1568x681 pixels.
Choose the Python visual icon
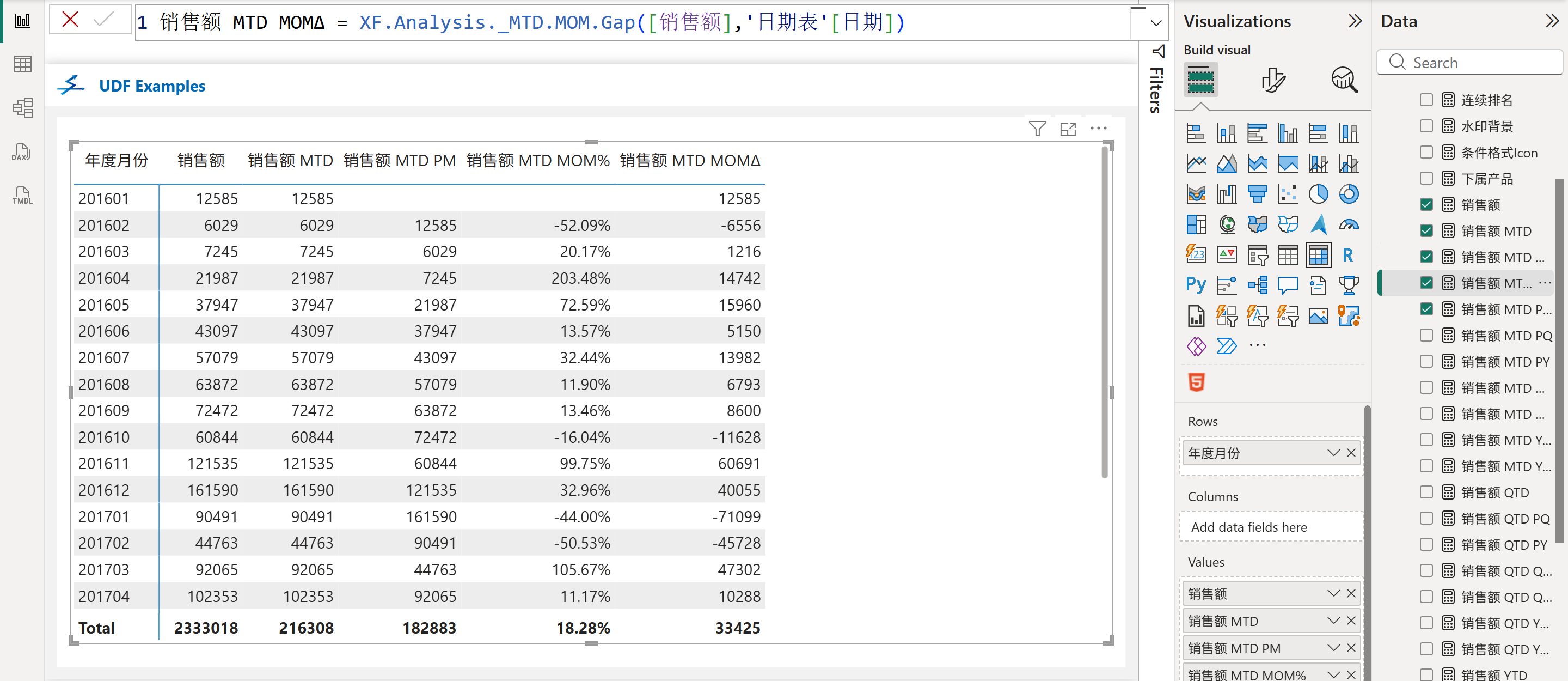click(x=1196, y=285)
